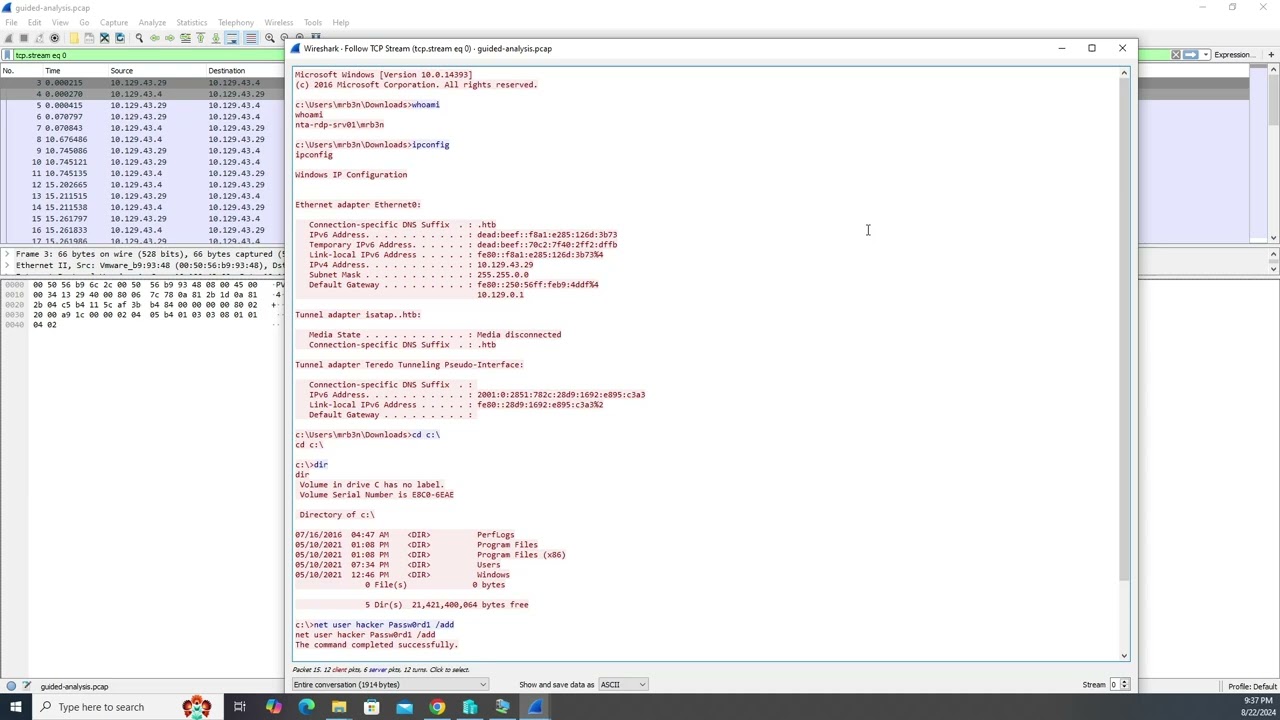Open capture options gear icon
The height and width of the screenshot is (720, 1280).
[54, 38]
